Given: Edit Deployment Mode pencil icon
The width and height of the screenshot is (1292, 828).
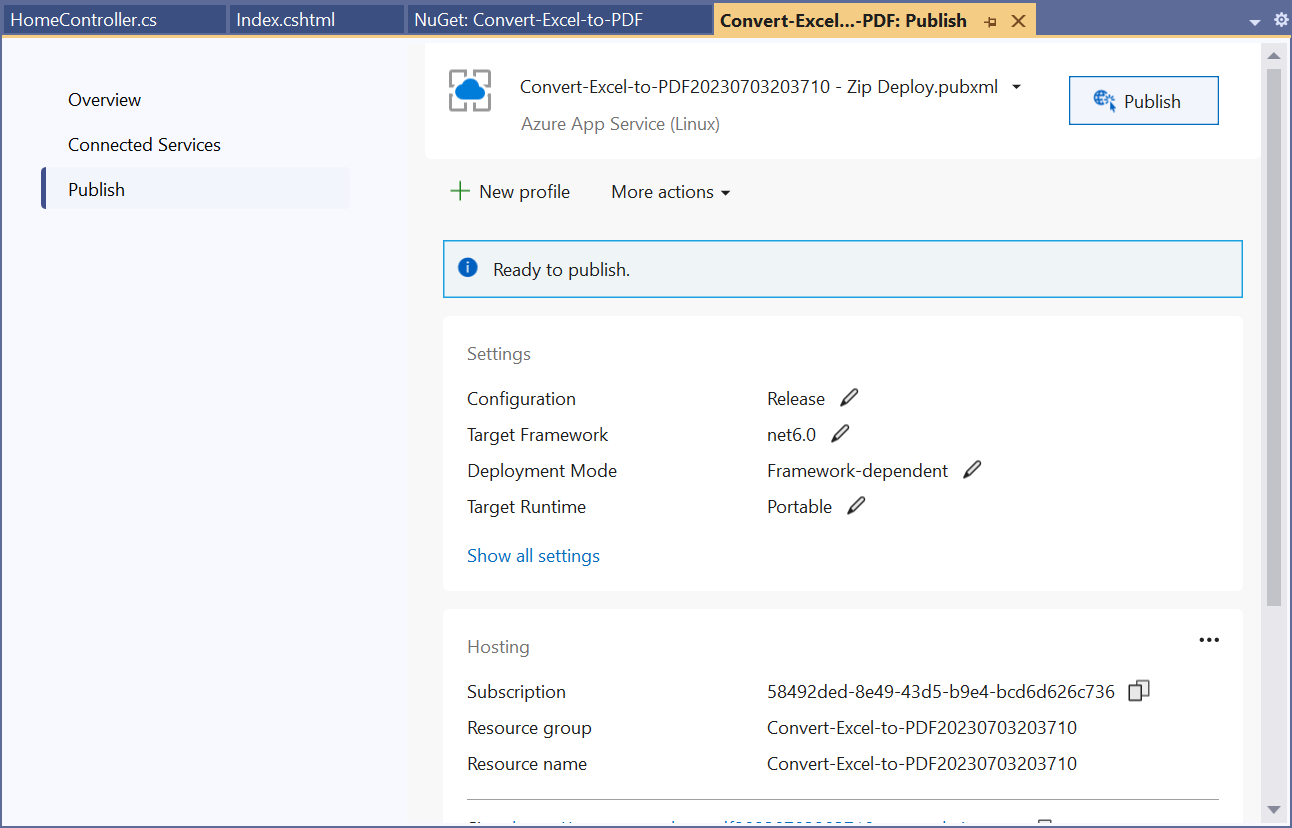Looking at the screenshot, I should click(x=972, y=470).
